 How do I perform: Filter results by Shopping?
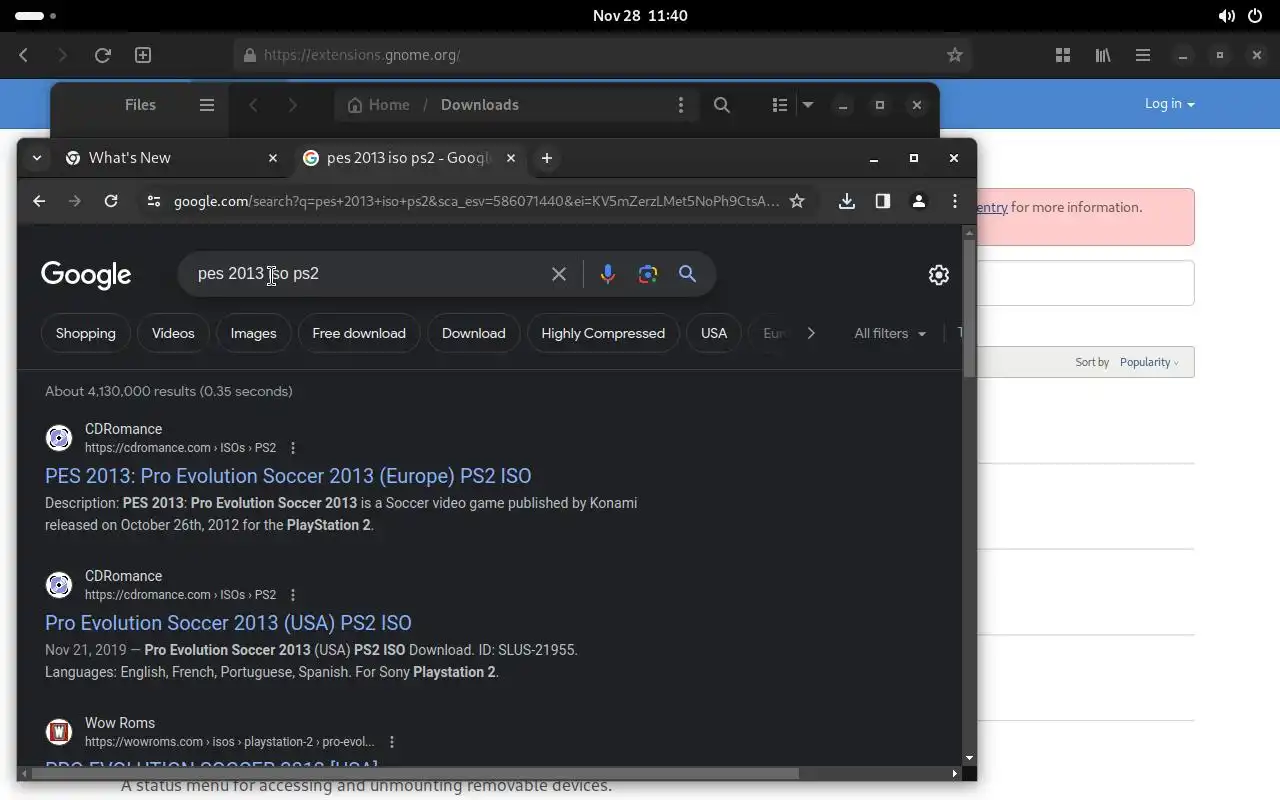(86, 333)
